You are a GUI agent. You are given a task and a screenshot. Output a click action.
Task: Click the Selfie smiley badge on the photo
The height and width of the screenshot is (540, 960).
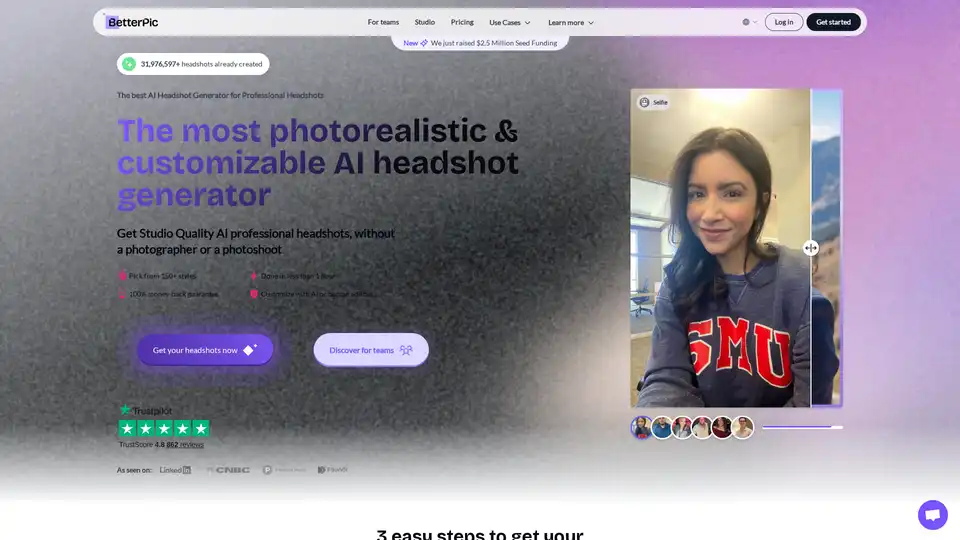click(x=645, y=102)
